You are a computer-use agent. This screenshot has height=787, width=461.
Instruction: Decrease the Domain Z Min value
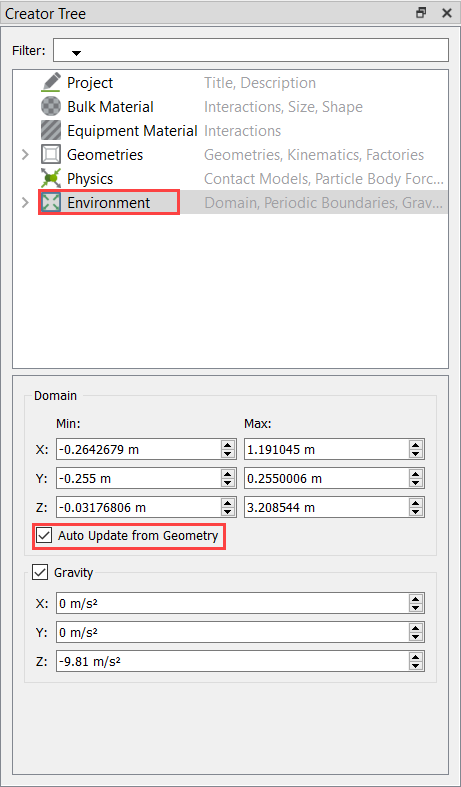click(228, 512)
